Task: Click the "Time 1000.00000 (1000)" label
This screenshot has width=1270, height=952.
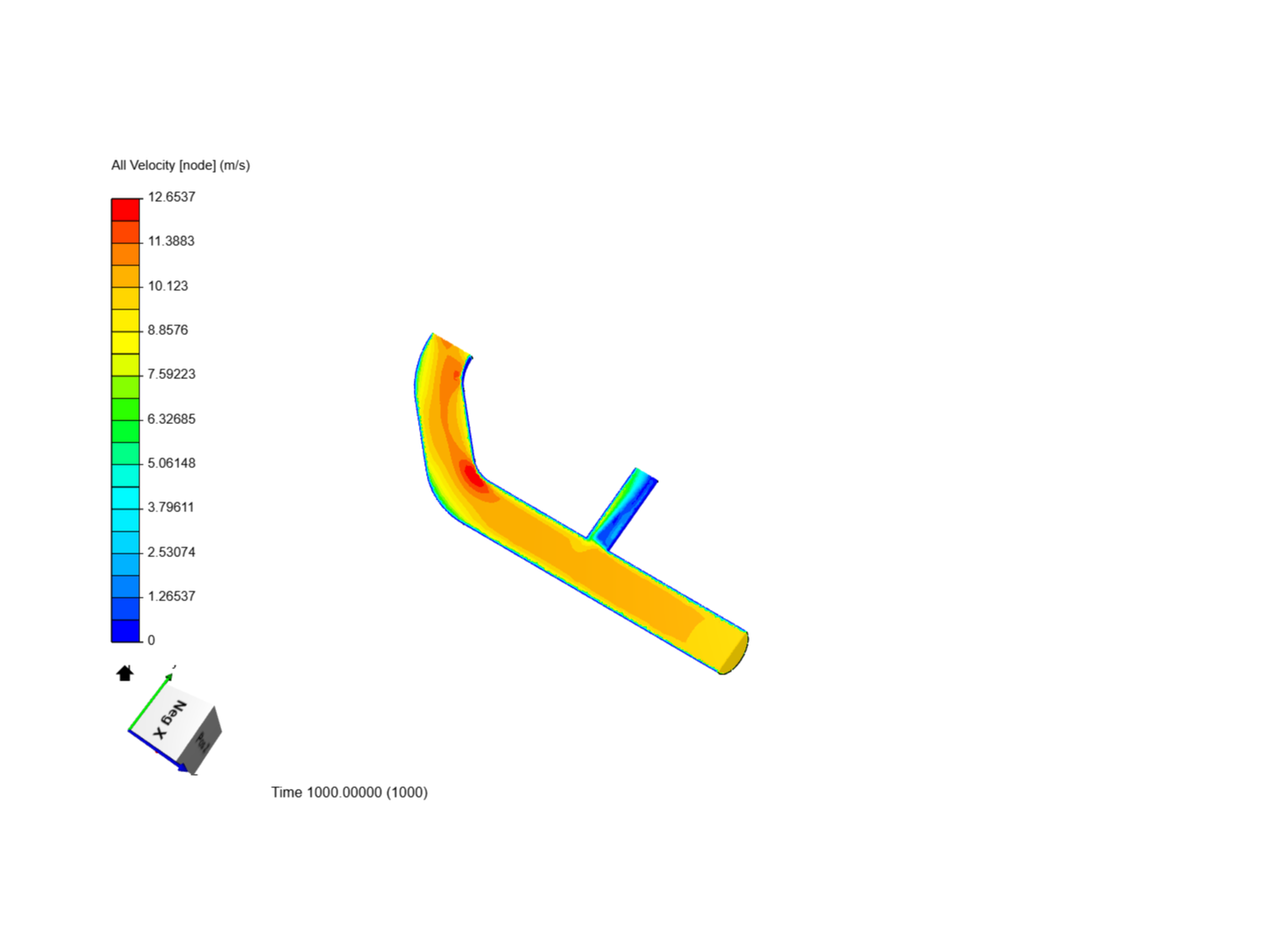Action: pyautogui.click(x=349, y=792)
